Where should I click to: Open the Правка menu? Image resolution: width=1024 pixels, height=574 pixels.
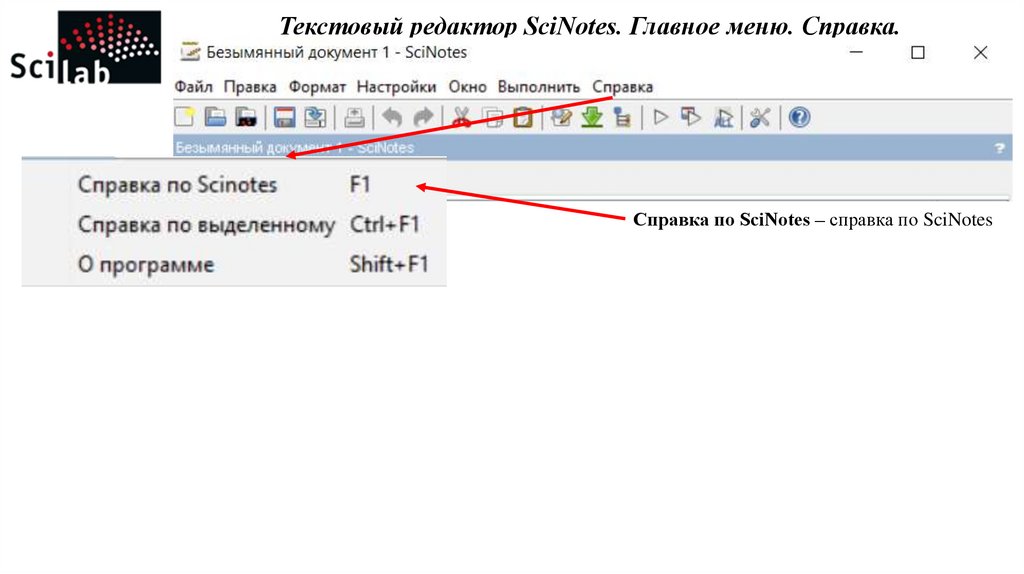(x=250, y=87)
